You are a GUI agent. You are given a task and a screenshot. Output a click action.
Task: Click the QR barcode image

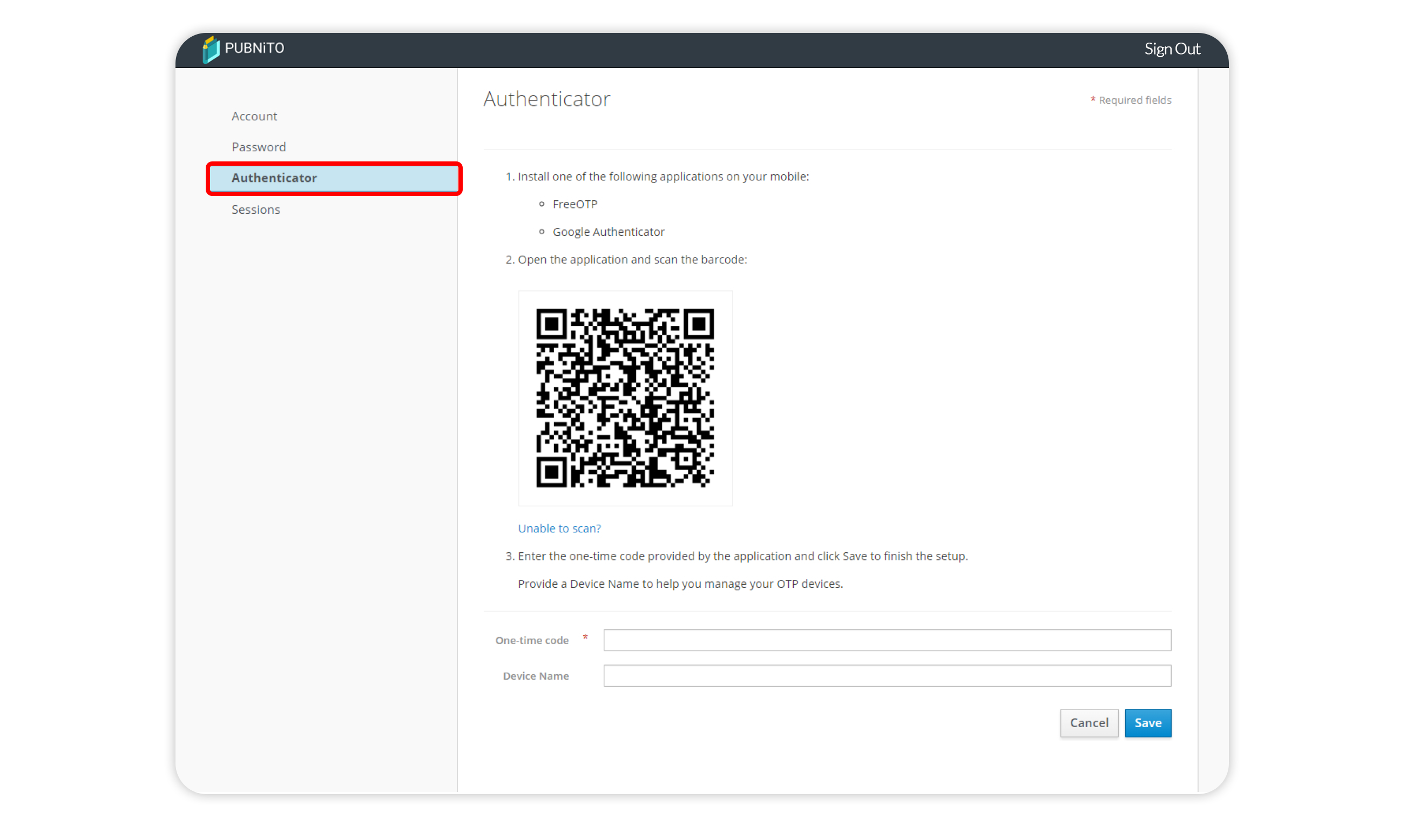(625, 397)
